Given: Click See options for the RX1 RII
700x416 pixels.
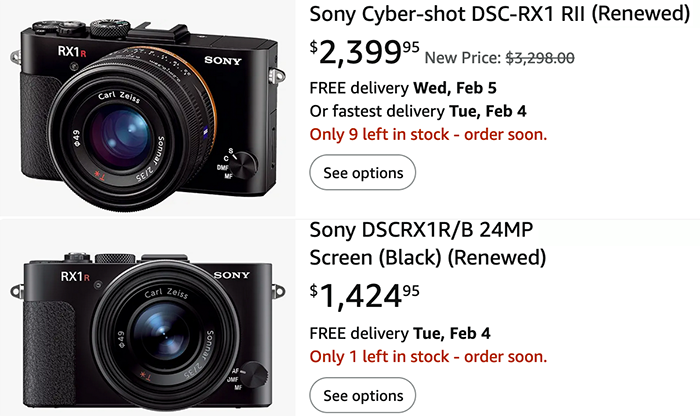Looking at the screenshot, I should point(362,172).
